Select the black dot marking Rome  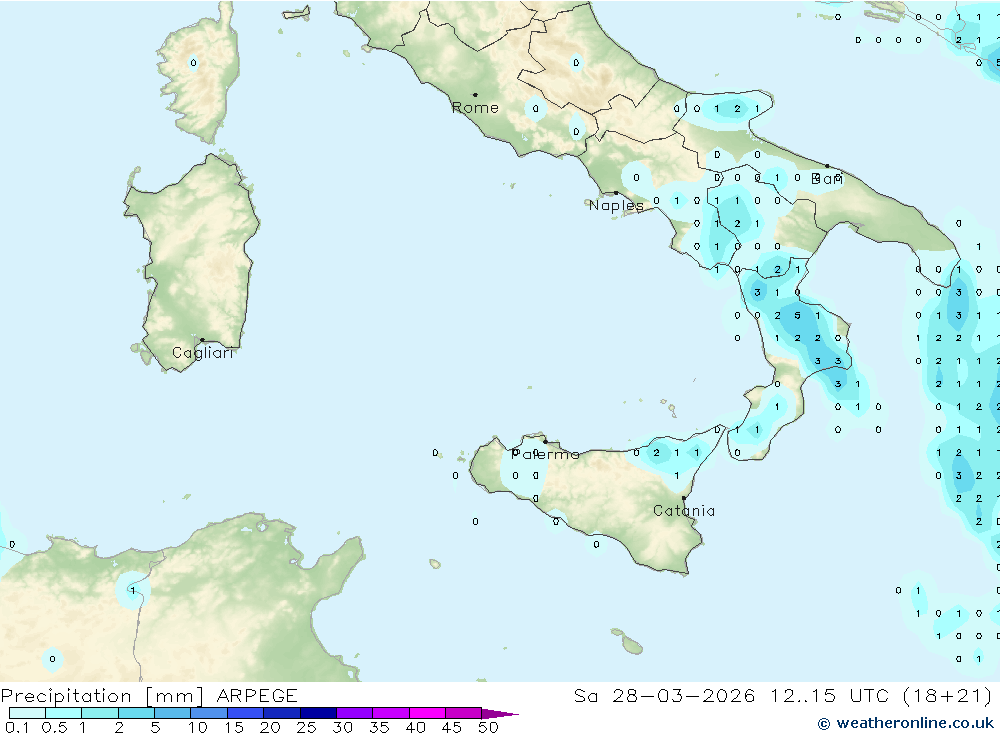(x=475, y=94)
